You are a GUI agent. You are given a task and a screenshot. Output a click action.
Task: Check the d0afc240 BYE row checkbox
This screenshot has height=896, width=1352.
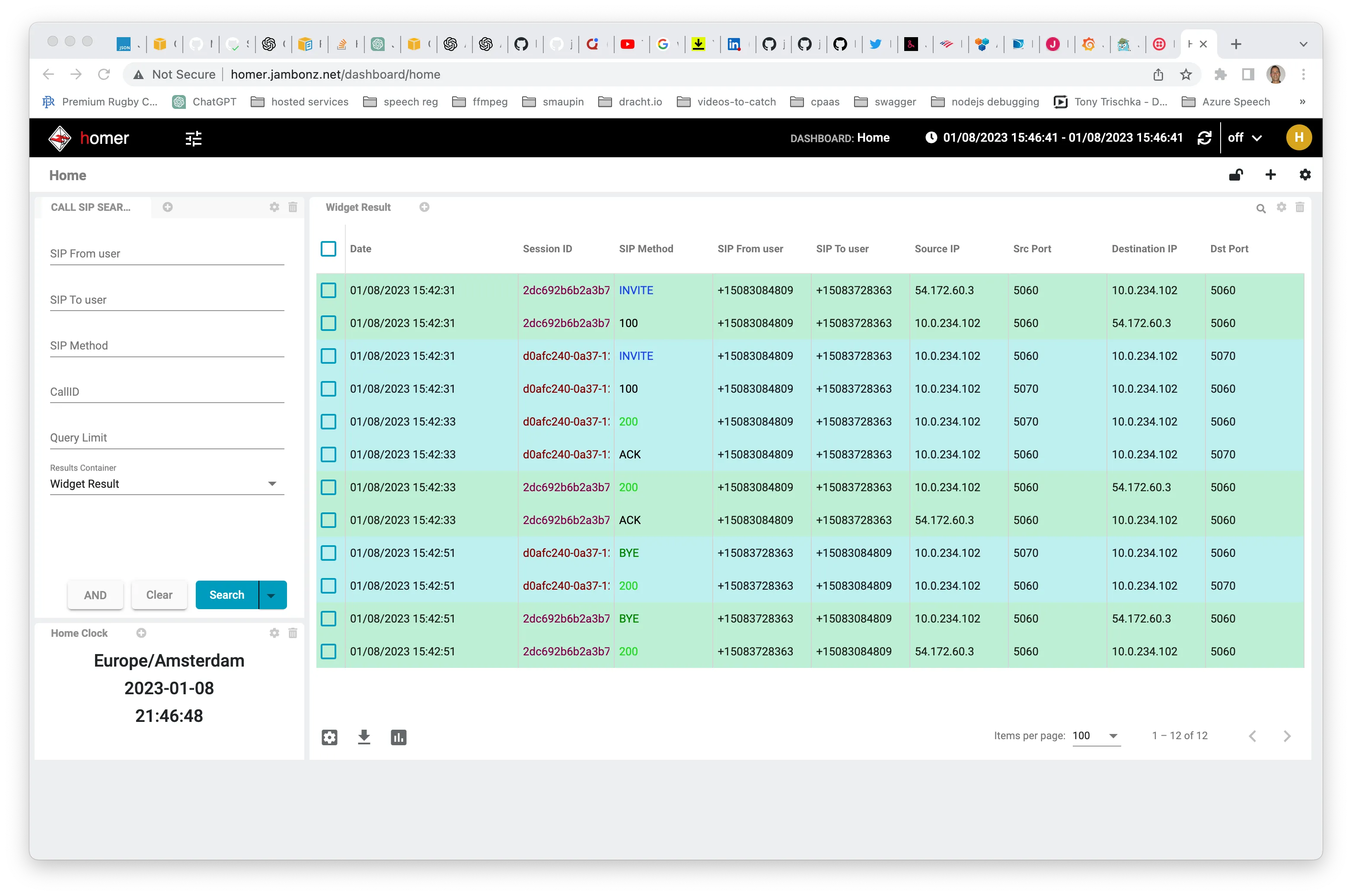click(328, 553)
